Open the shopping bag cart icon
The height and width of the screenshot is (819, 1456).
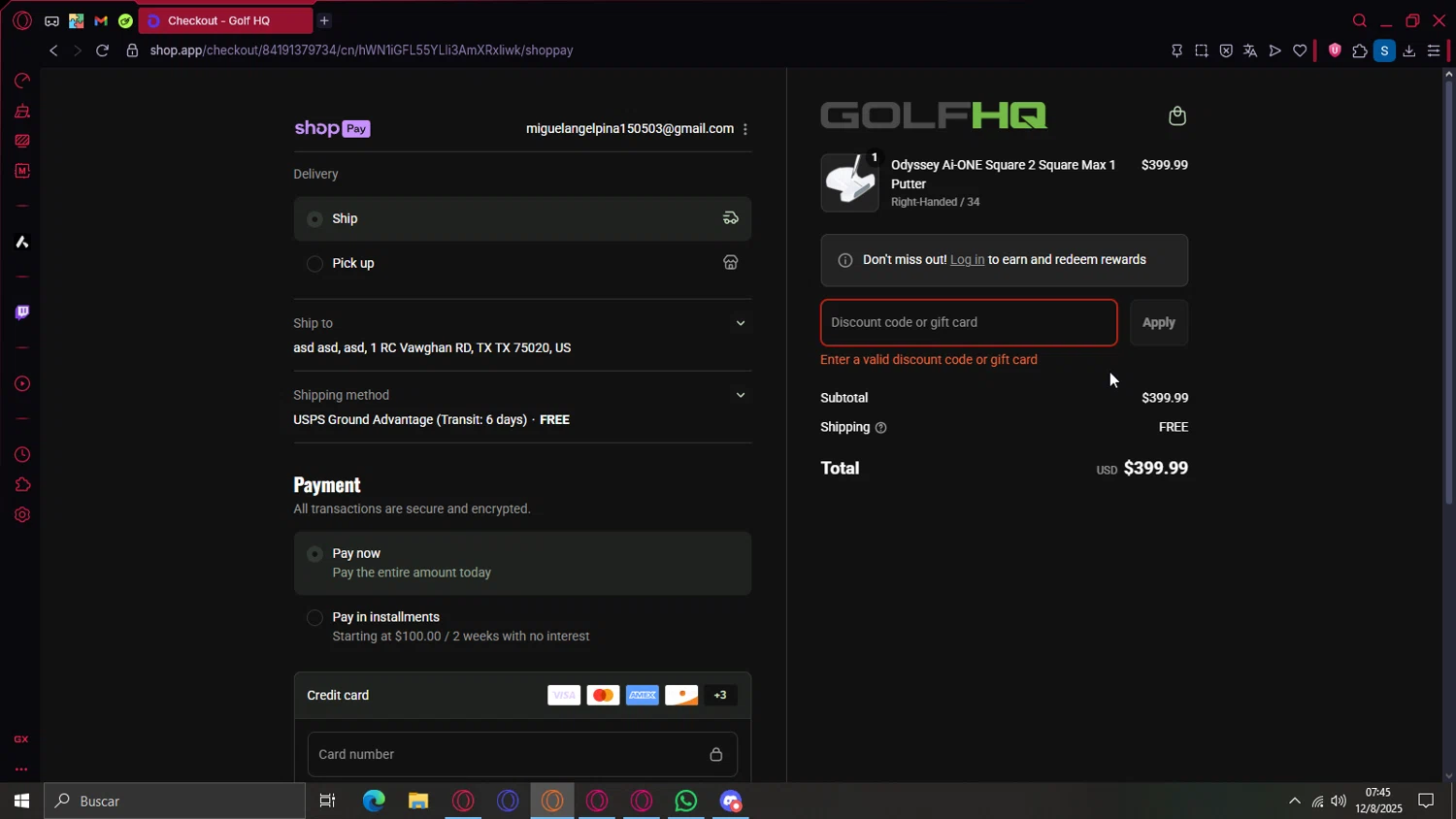pyautogui.click(x=1177, y=116)
